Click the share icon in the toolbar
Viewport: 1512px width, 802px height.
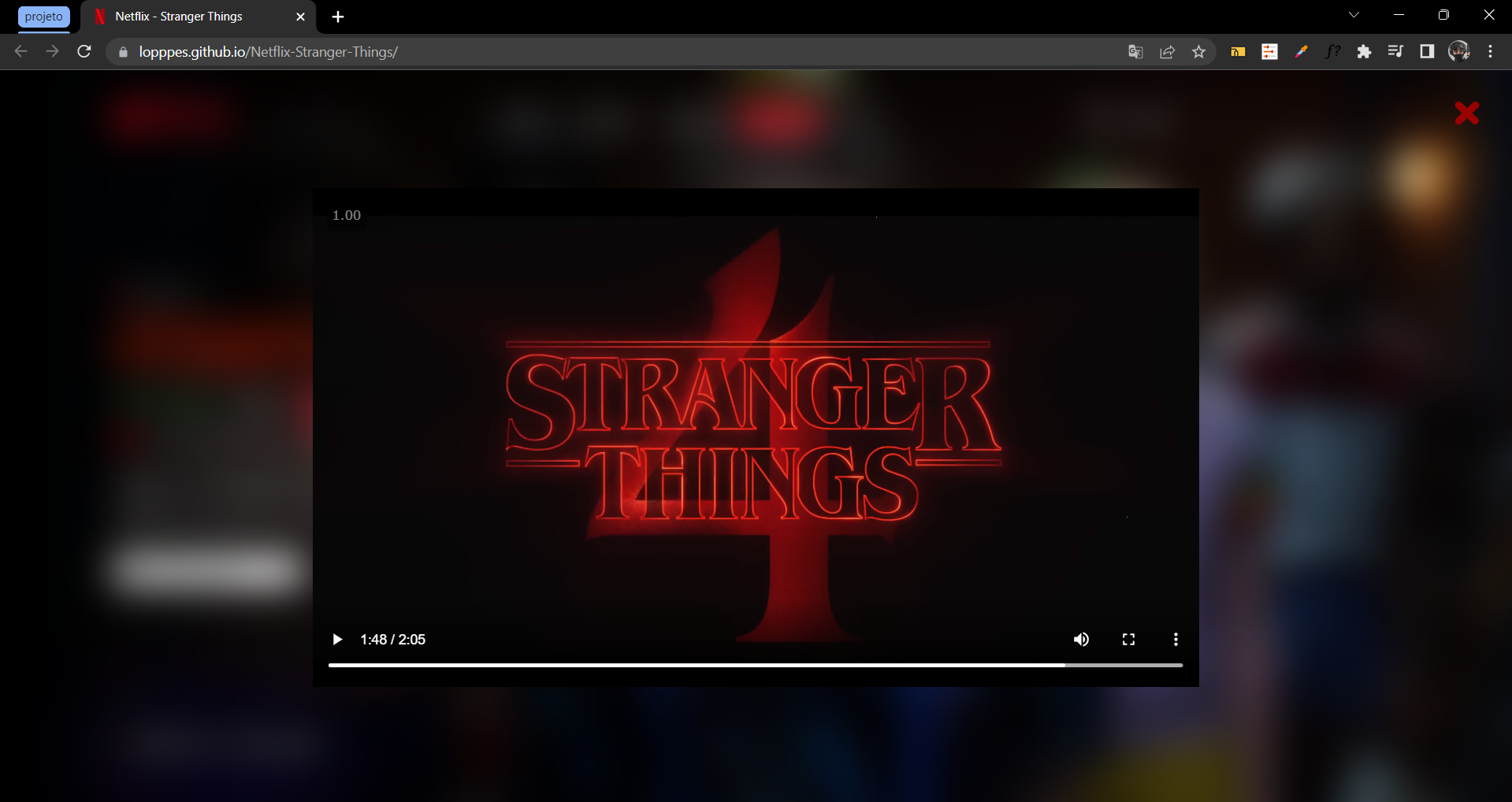[x=1167, y=51]
